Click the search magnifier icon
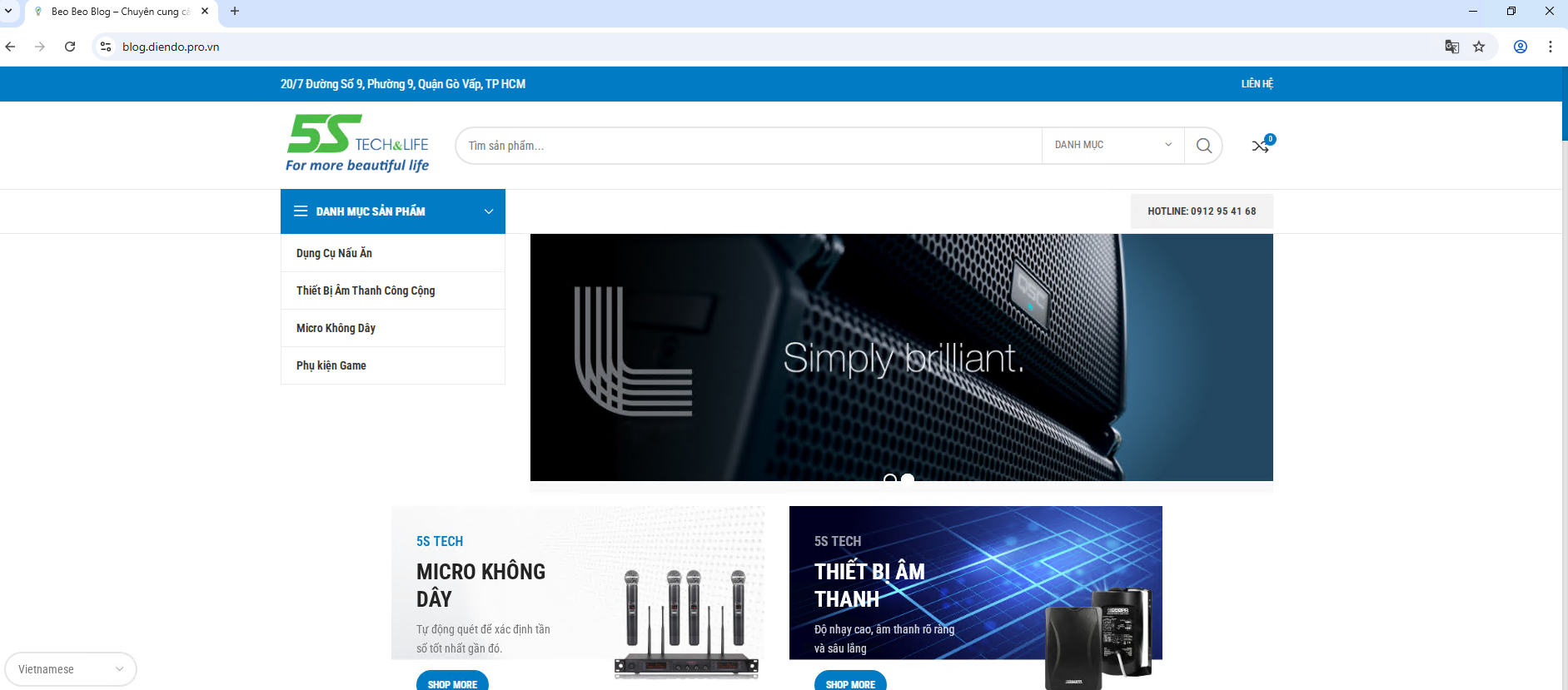This screenshot has height=690, width=1568. (x=1203, y=146)
